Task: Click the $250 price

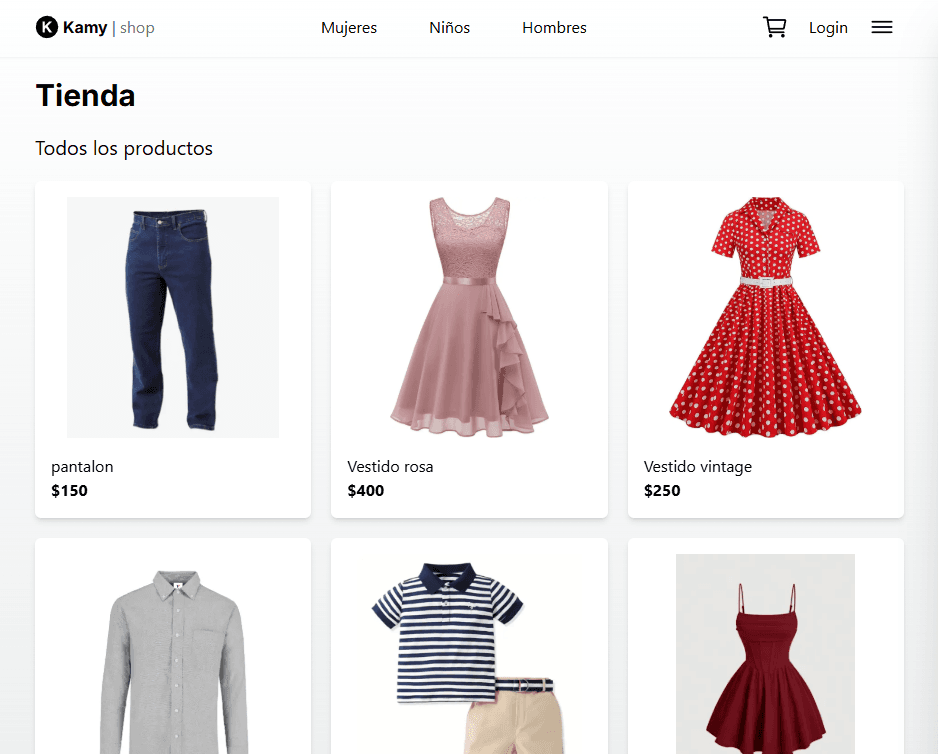Action: click(x=662, y=491)
